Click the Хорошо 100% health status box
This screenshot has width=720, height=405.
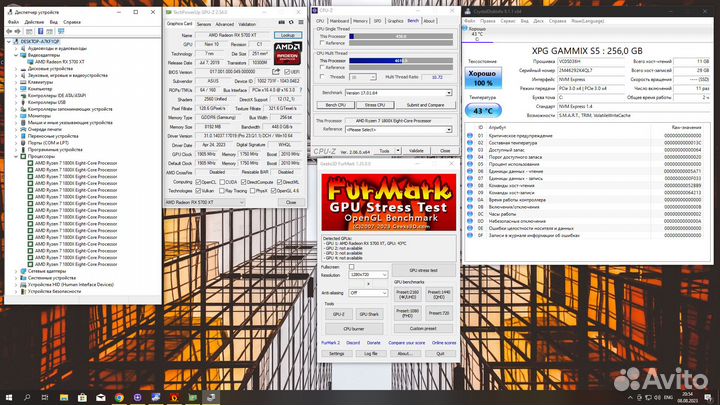[483, 78]
